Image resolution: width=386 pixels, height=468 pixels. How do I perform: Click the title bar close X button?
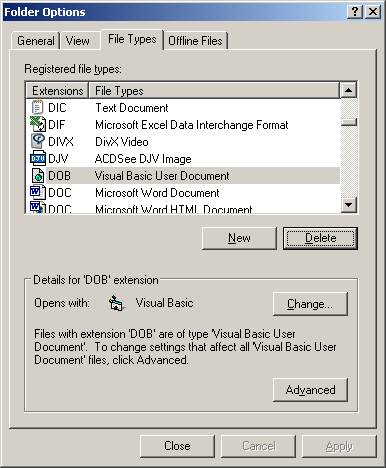pos(373,12)
